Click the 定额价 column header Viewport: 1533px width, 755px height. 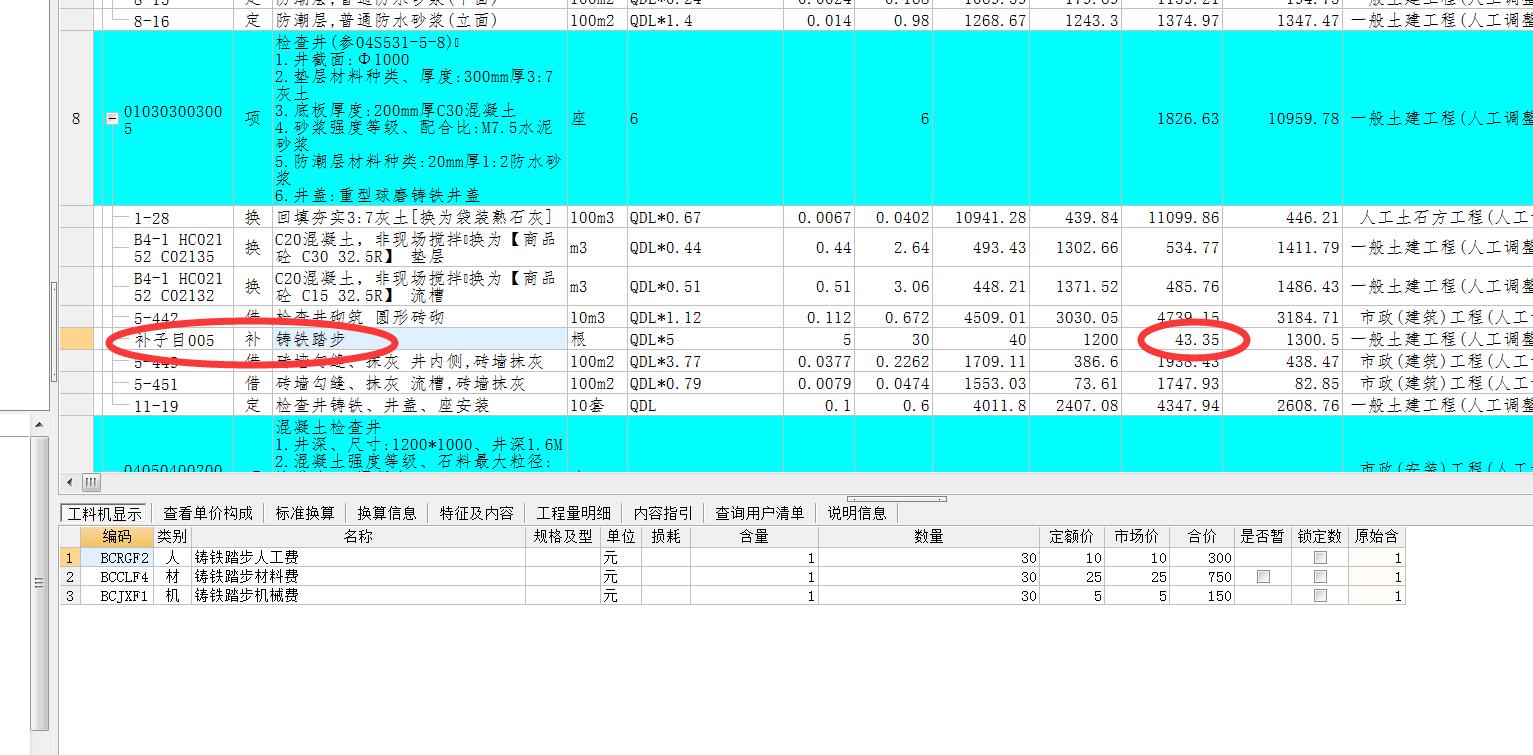tap(1072, 537)
